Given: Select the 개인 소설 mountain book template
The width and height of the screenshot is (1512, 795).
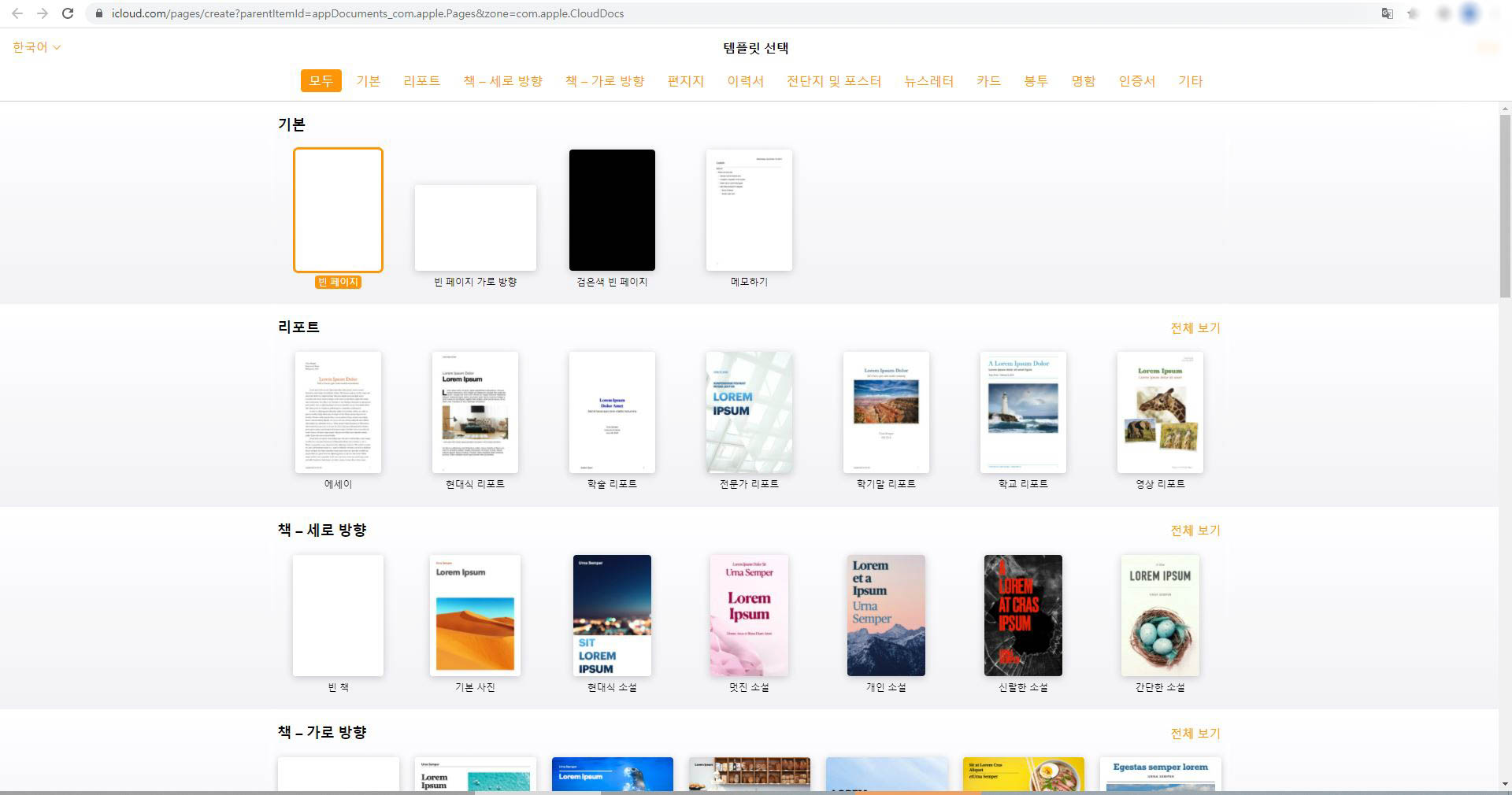Looking at the screenshot, I should click(886, 616).
